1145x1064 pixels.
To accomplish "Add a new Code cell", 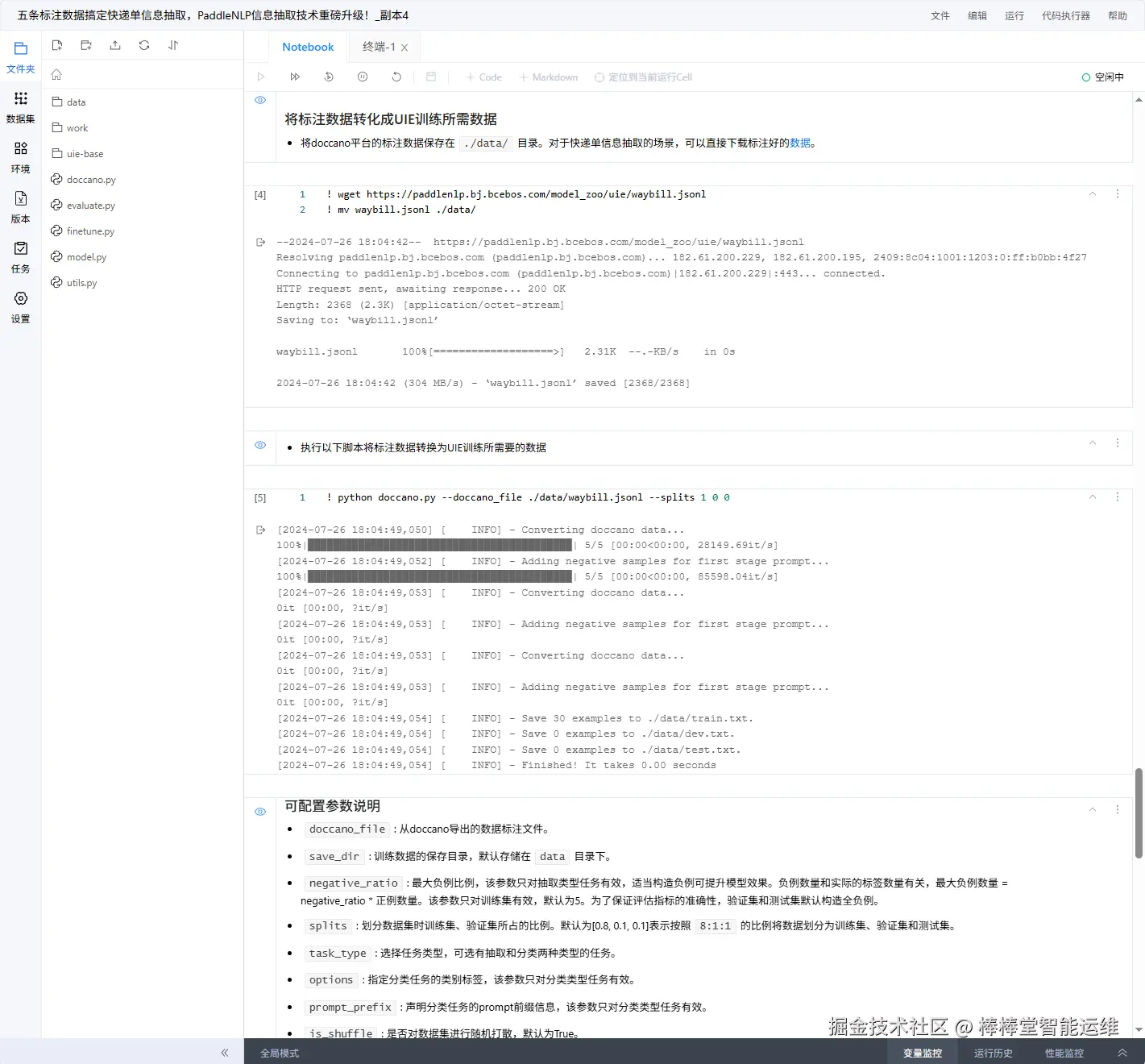I will [484, 77].
